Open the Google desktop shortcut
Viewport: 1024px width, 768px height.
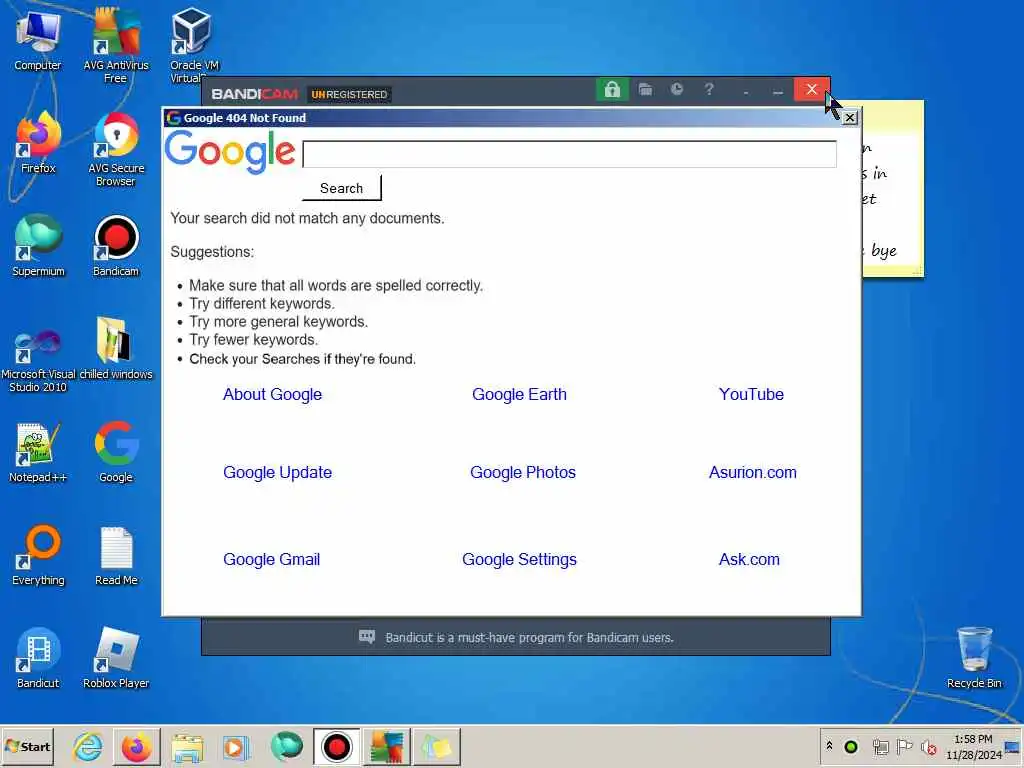[116, 453]
